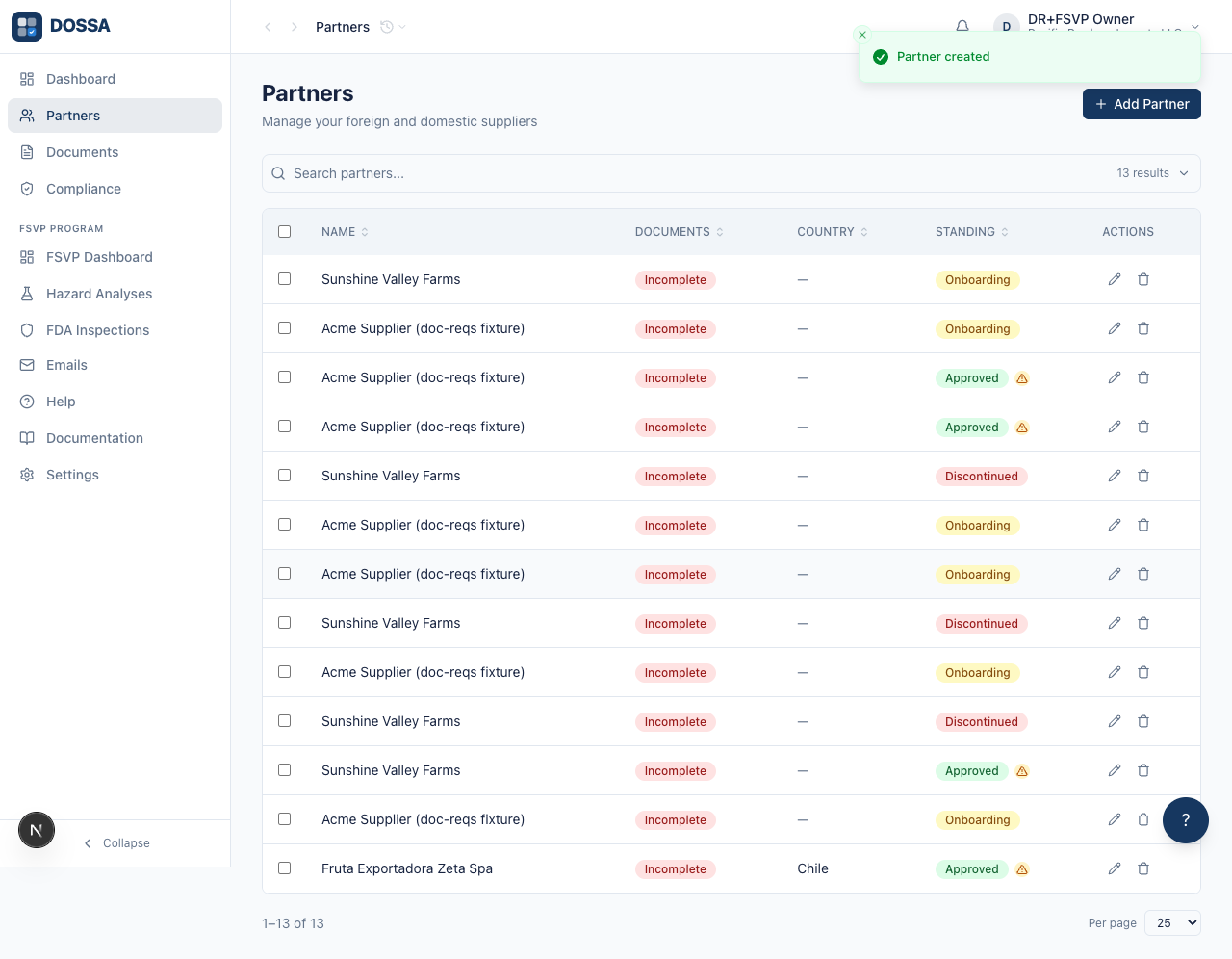The height and width of the screenshot is (959, 1232).
Task: Open the Per page dropdown
Action: 1172,922
